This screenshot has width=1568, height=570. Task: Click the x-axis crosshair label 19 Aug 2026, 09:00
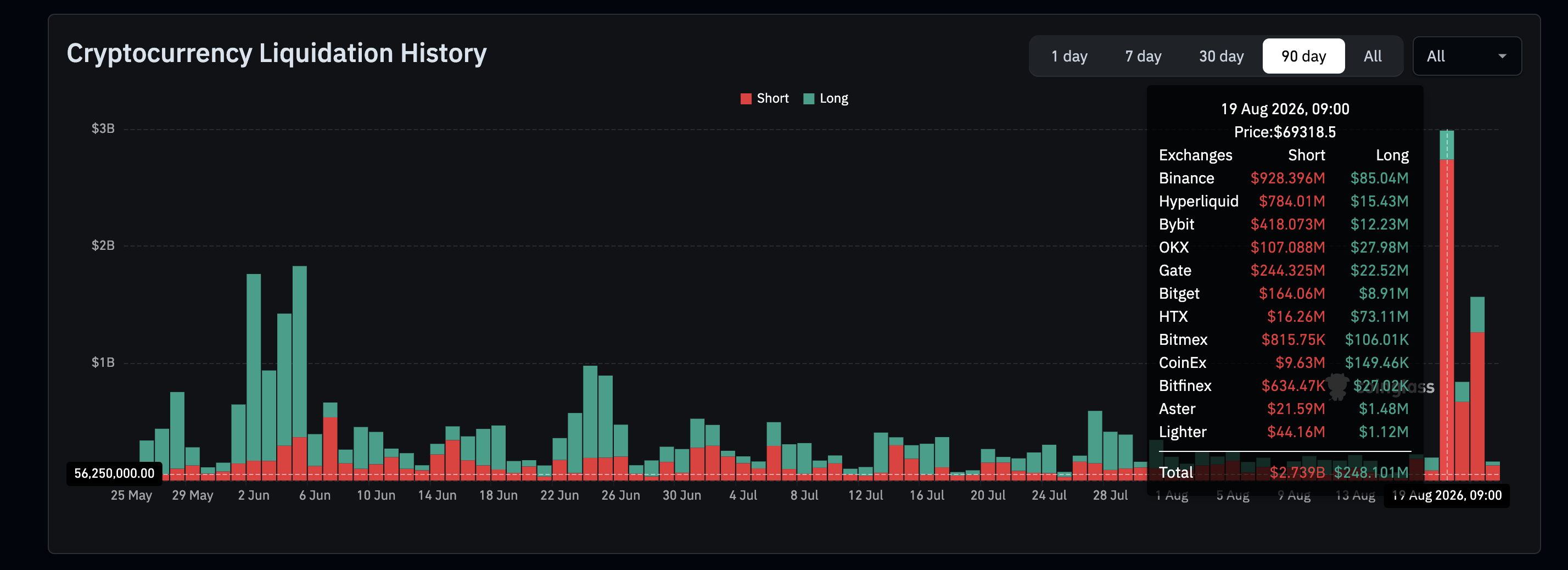point(1447,495)
